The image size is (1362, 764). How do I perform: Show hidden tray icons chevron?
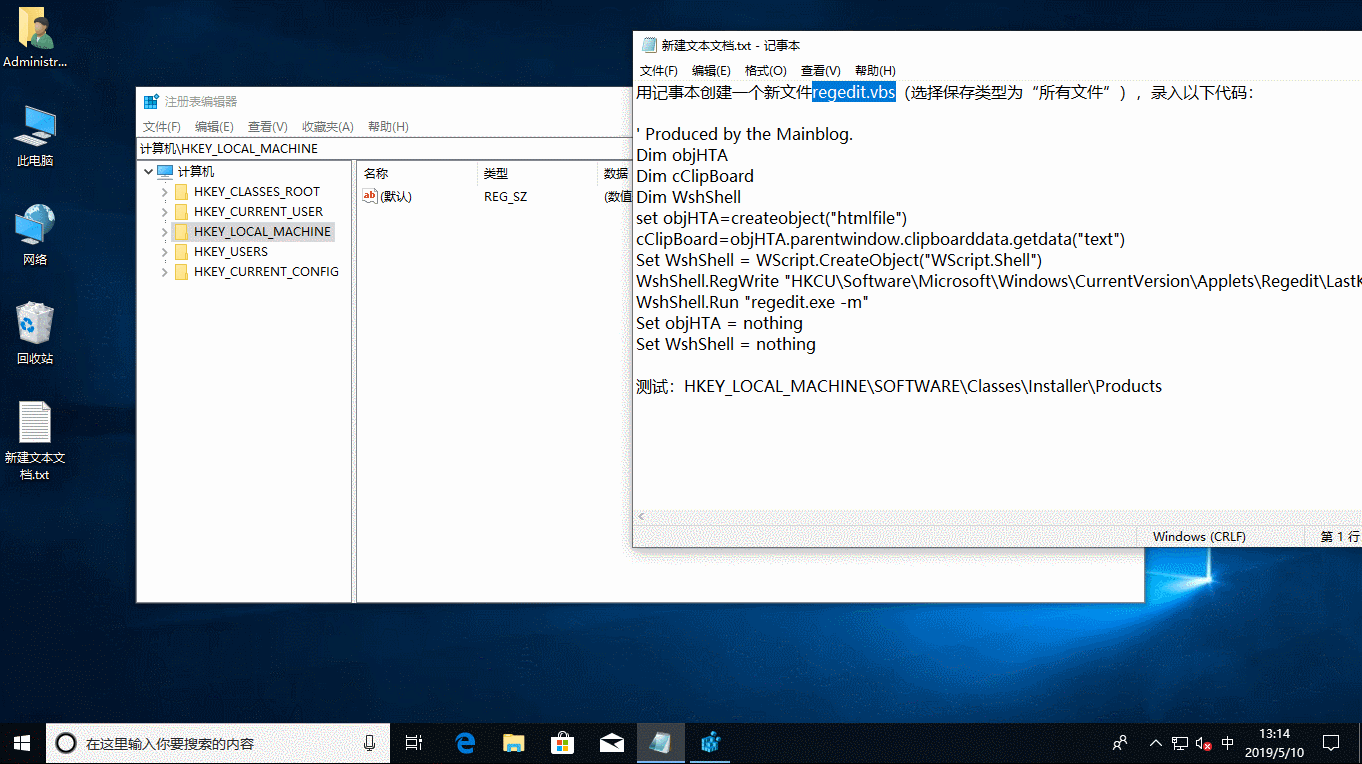(1156, 743)
